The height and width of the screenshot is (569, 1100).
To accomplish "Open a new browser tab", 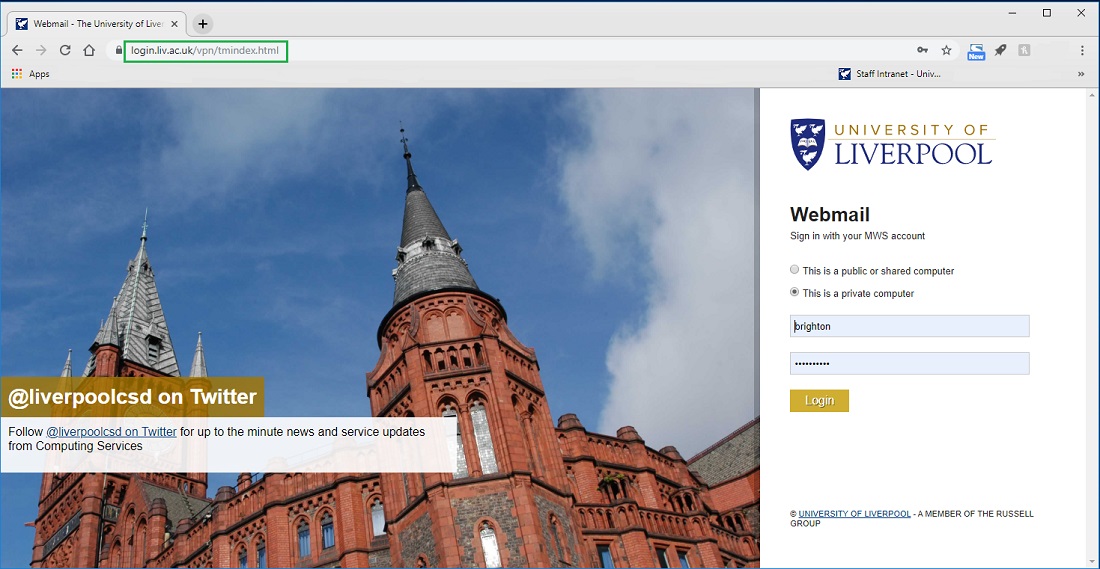I will click(x=203, y=24).
